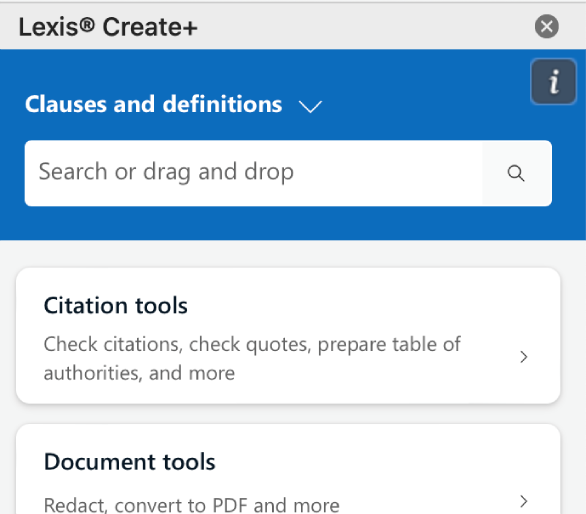Click the word "definitions" in blue header
Image resolution: width=586 pixels, height=514 pixels.
click(x=222, y=104)
